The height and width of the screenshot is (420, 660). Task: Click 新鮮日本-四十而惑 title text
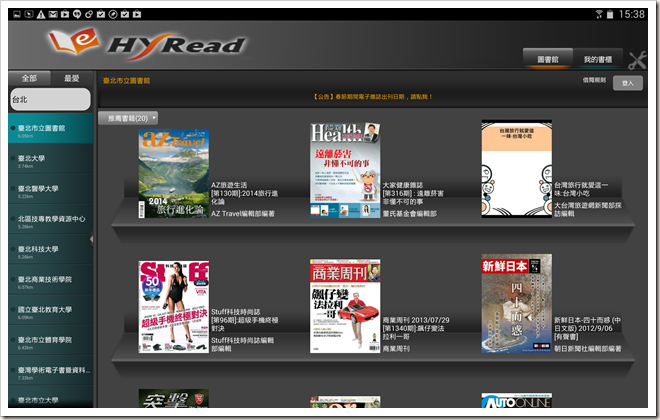coord(587,328)
